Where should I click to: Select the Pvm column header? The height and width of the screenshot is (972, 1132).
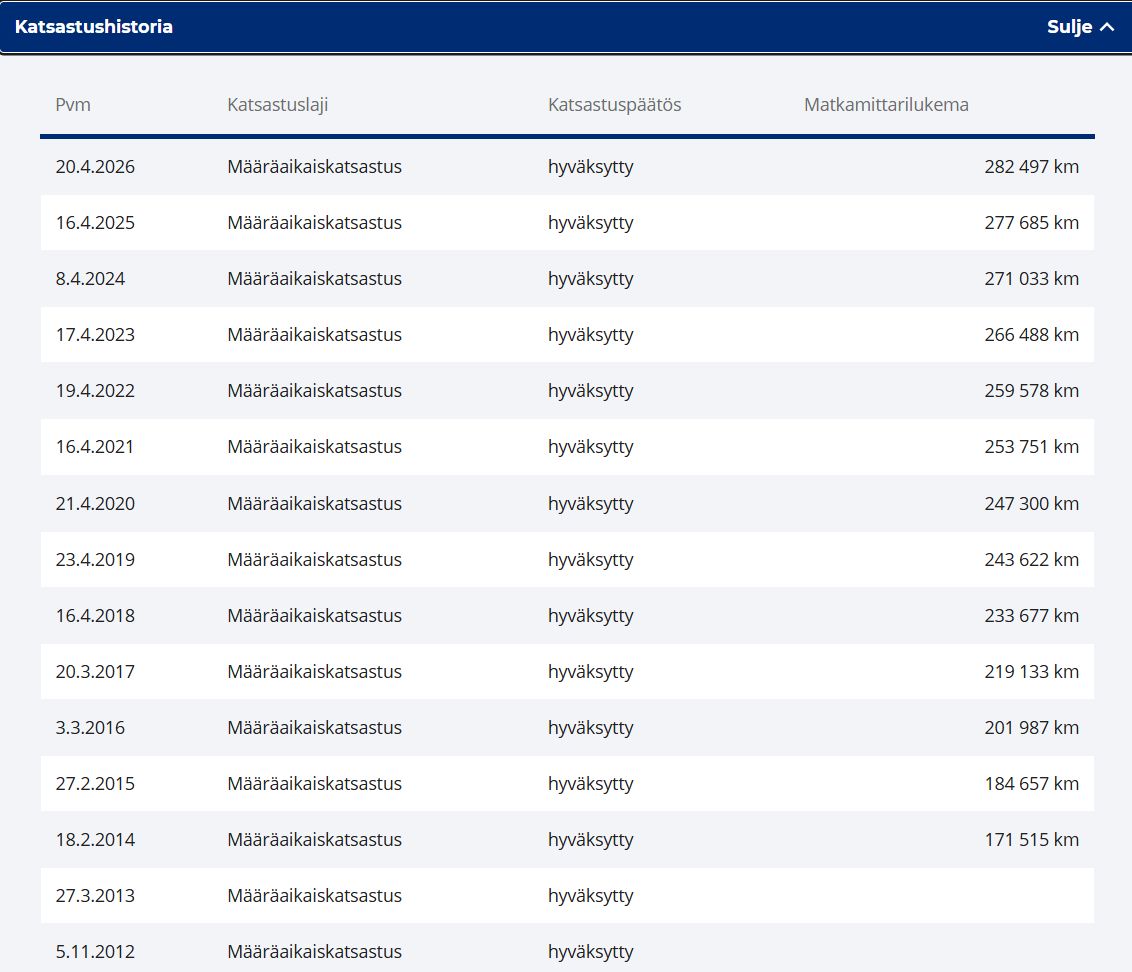73,105
